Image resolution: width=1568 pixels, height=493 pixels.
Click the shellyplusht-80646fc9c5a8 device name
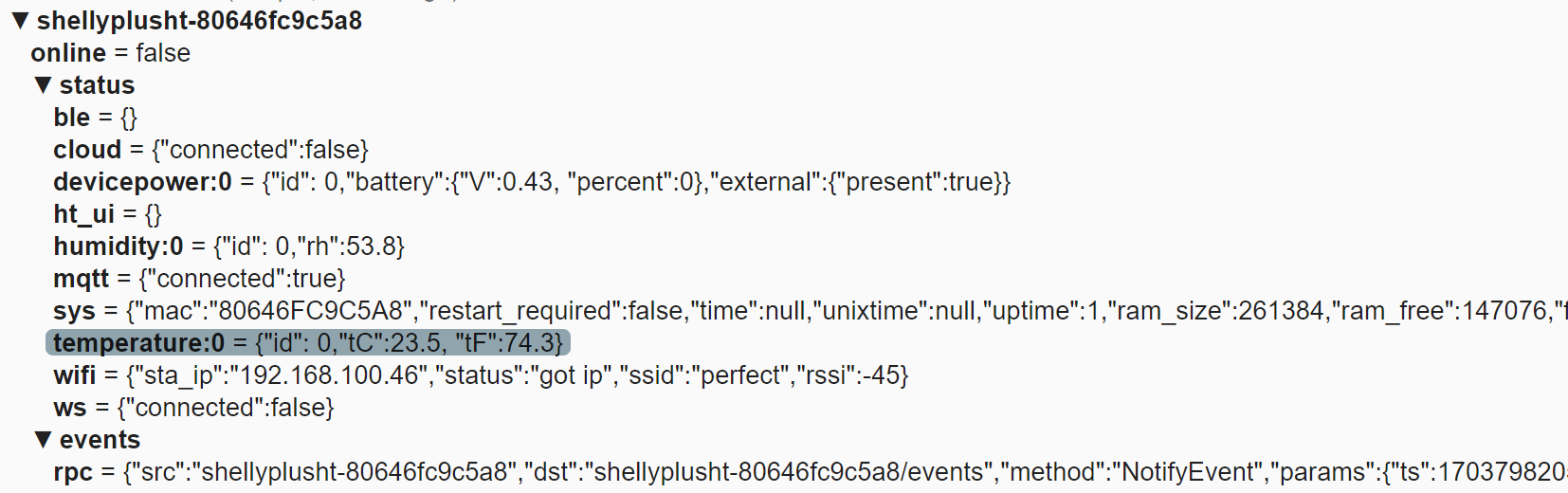tap(199, 21)
